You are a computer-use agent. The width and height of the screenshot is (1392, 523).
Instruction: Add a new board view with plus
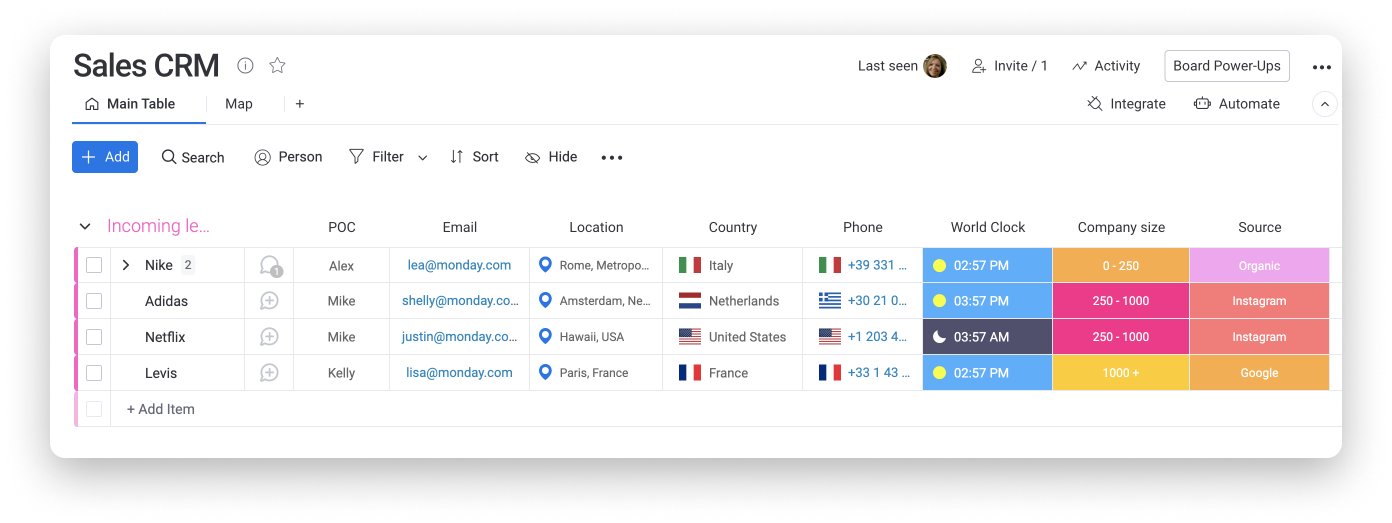click(299, 104)
